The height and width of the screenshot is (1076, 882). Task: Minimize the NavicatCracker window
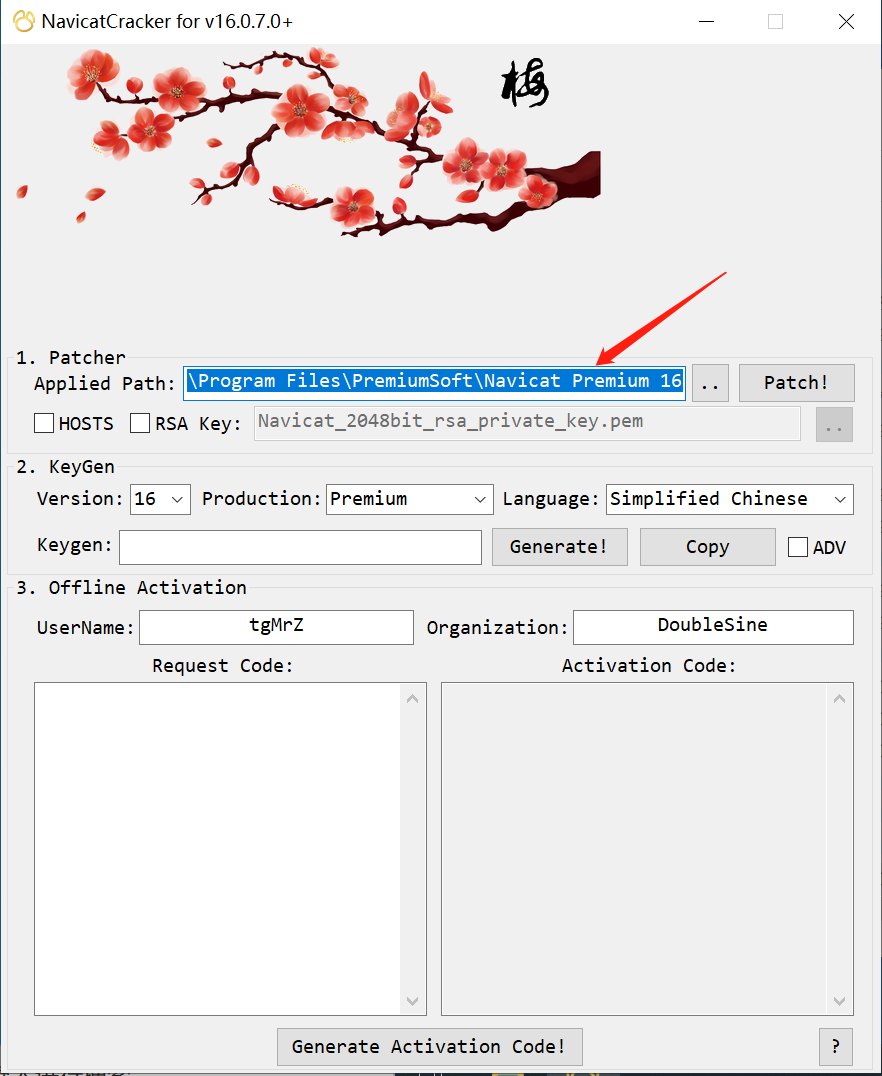[706, 22]
